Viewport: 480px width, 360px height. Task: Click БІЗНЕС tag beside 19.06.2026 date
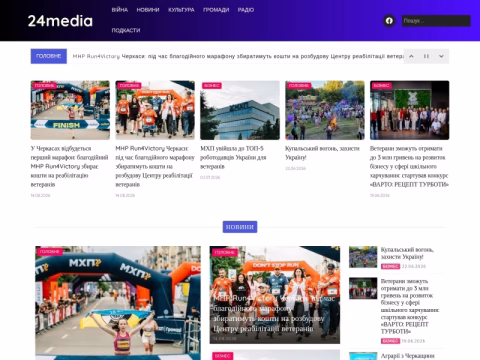pyautogui.click(x=390, y=341)
